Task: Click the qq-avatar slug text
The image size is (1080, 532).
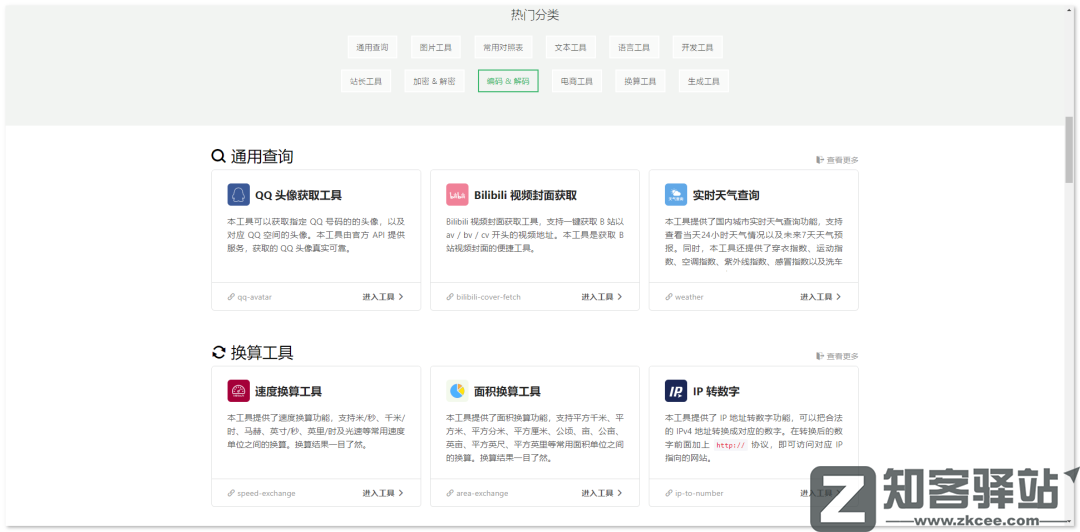Action: [254, 297]
